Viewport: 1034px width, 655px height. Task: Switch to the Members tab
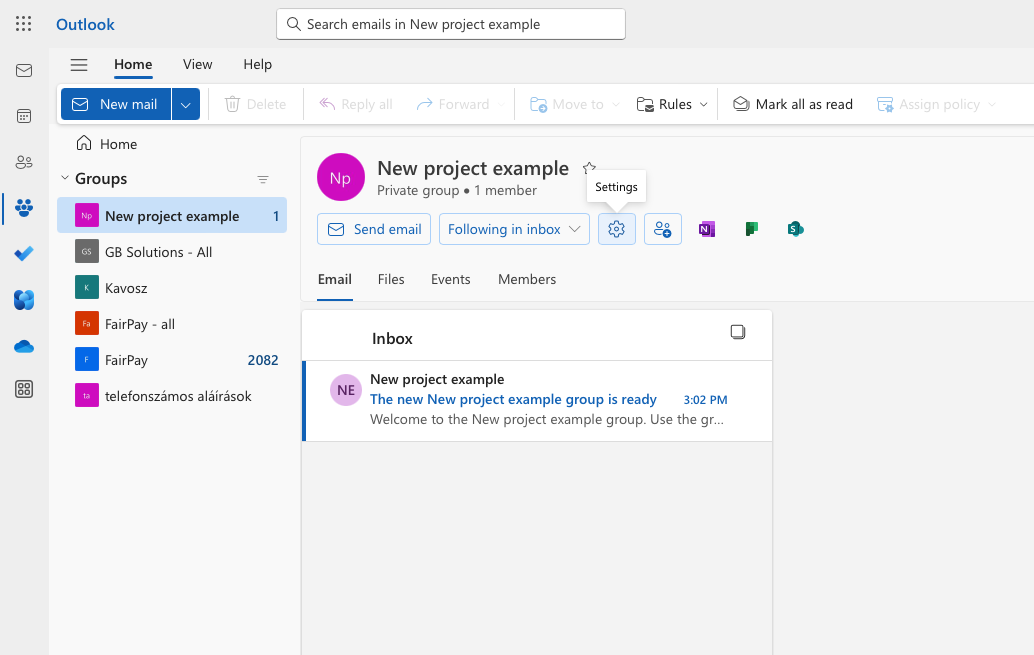tap(526, 279)
